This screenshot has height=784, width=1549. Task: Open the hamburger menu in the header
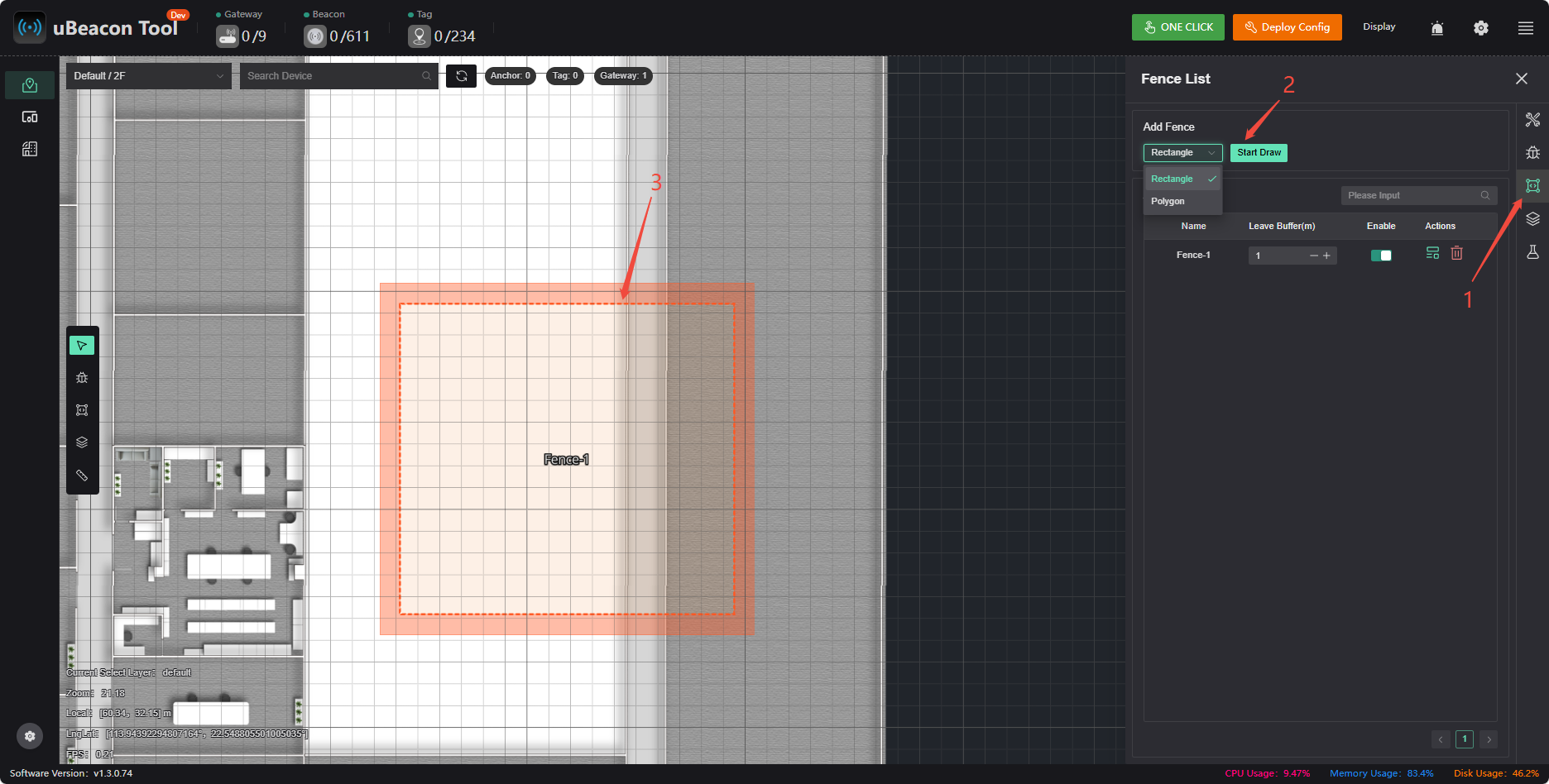(x=1526, y=28)
